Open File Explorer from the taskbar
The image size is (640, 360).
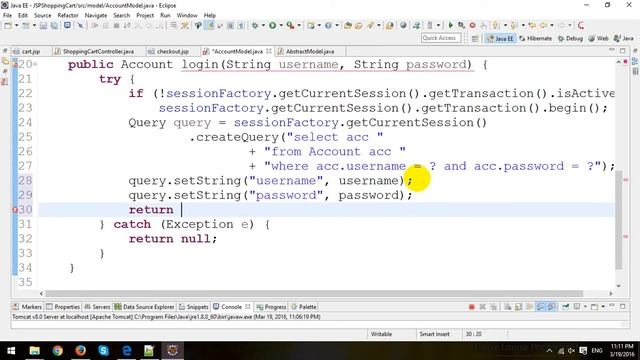pos(35,350)
